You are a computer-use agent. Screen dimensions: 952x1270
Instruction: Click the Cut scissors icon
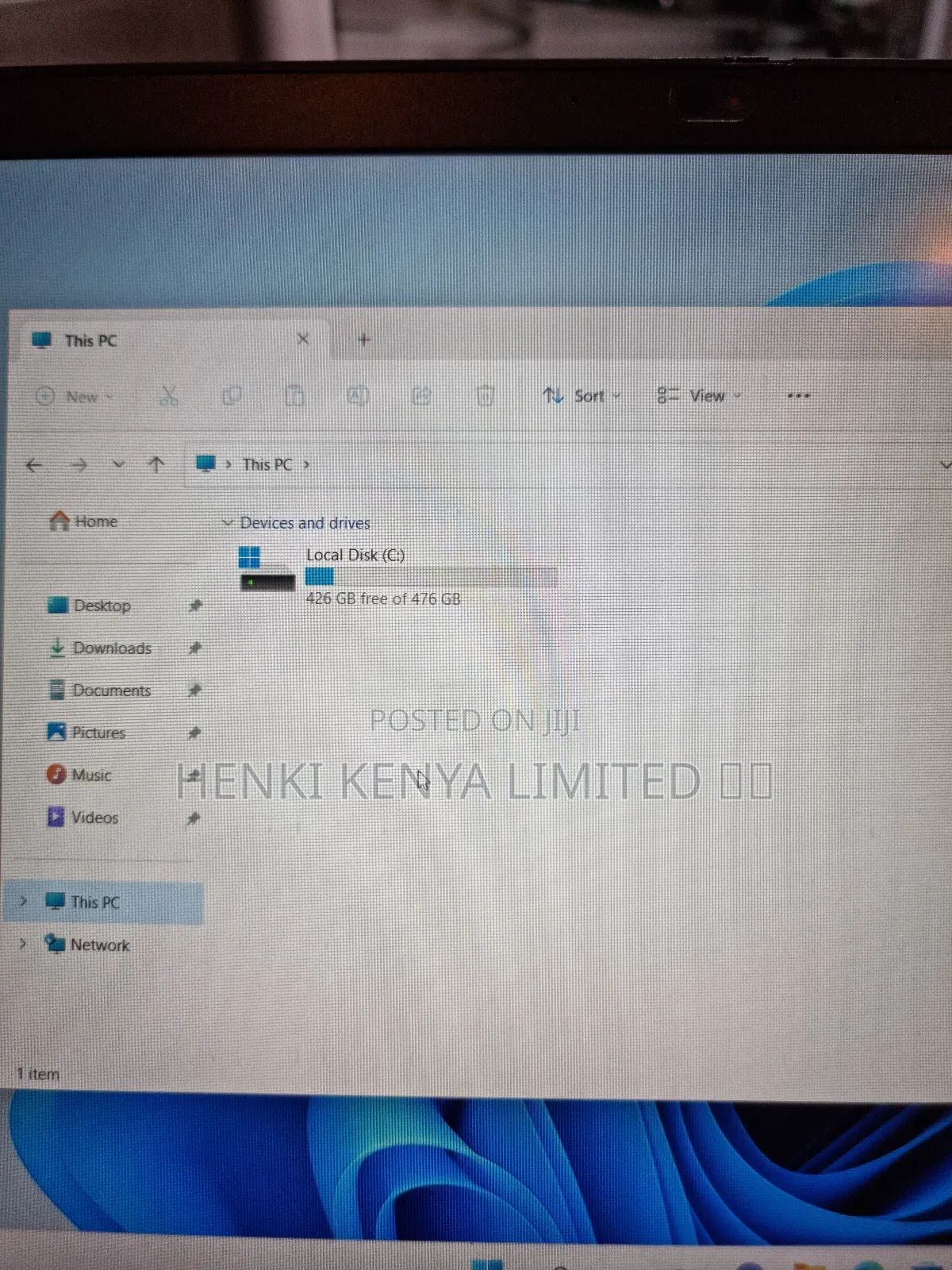[x=169, y=395]
